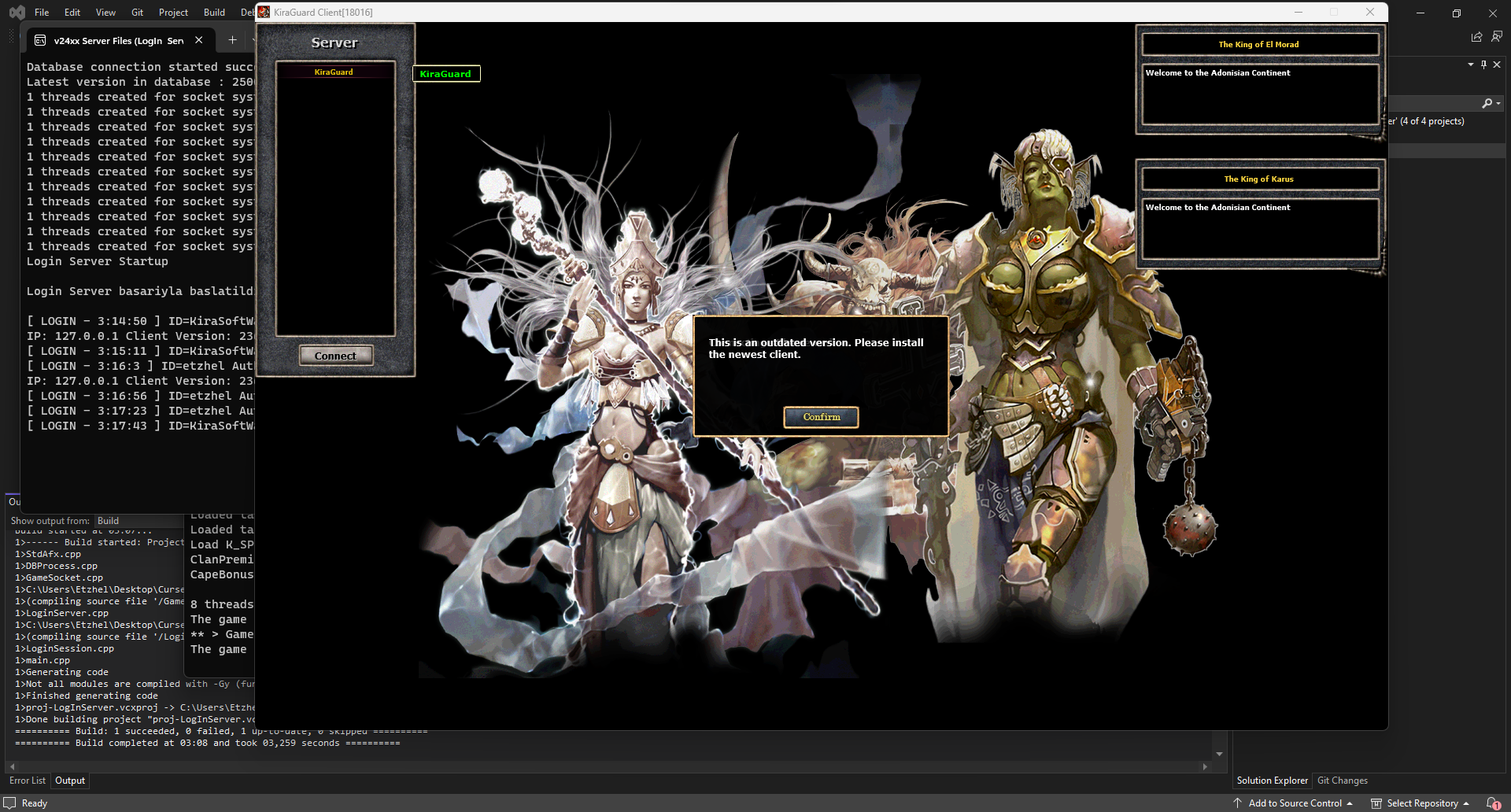The width and height of the screenshot is (1511, 812).
Task: Select the v24xx Server Files terminal tab
Action: pyautogui.click(x=118, y=40)
